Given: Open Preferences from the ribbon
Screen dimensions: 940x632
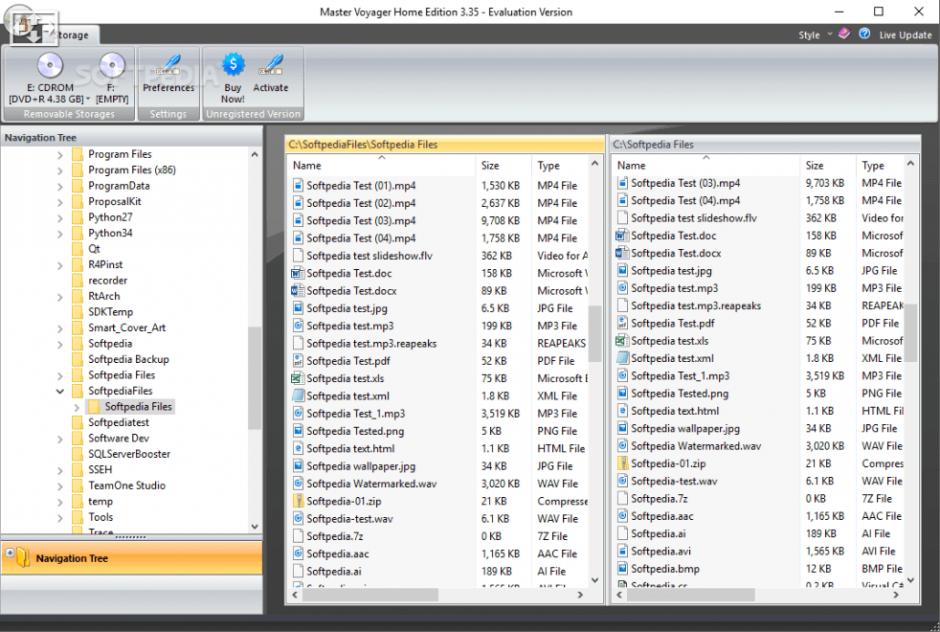Looking at the screenshot, I should tap(168, 73).
